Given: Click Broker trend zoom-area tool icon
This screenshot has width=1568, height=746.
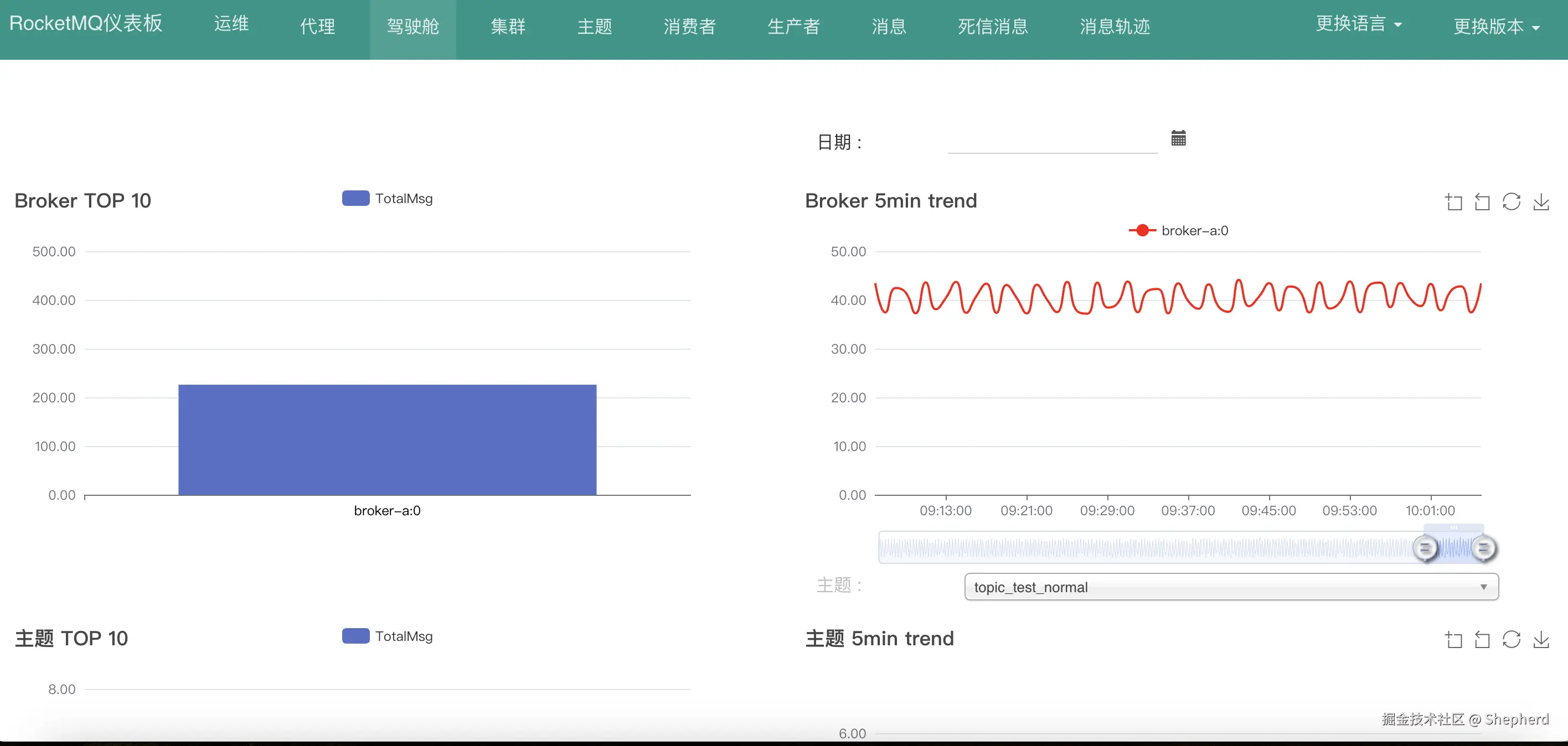Looking at the screenshot, I should point(1453,201).
